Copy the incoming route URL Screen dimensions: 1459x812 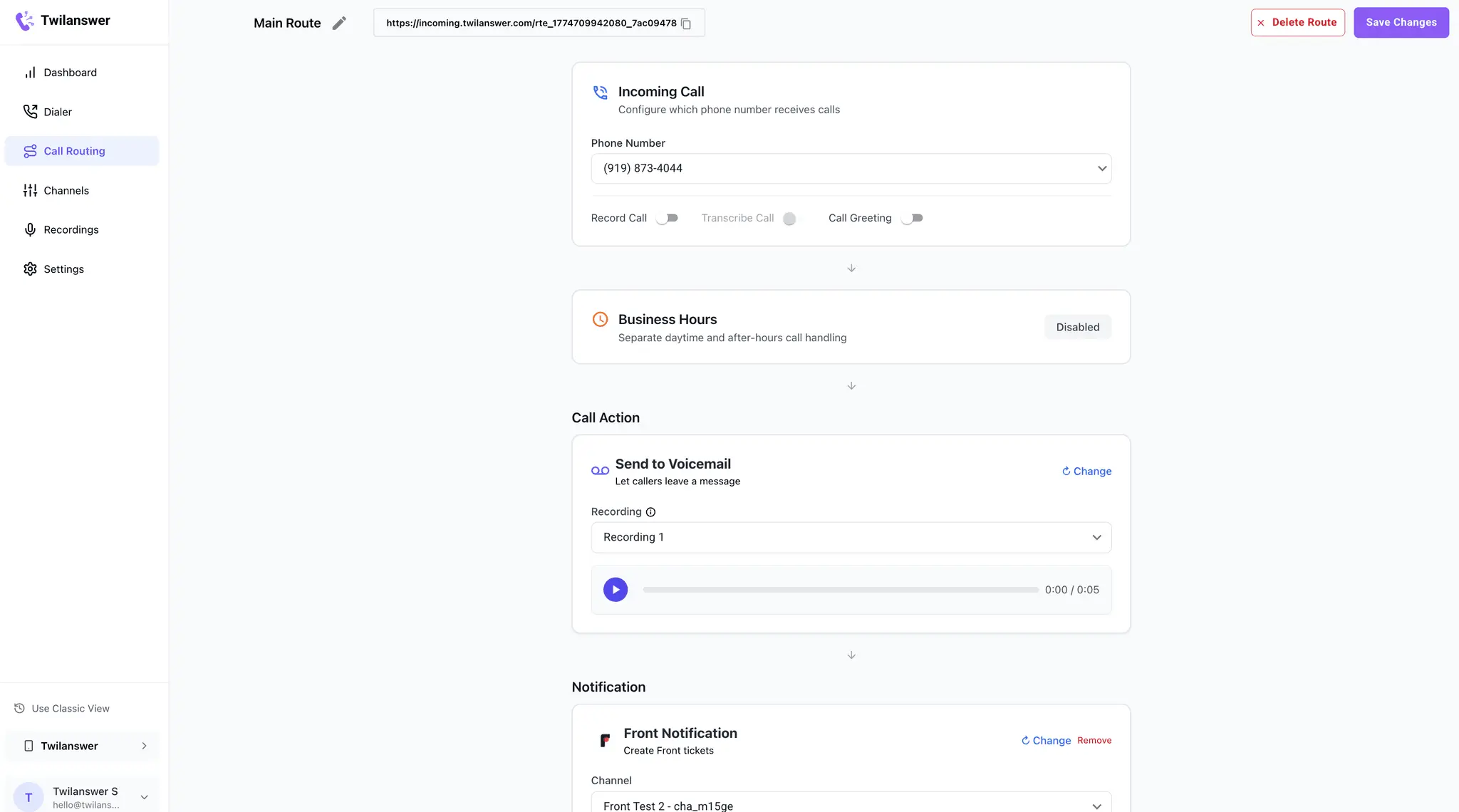[686, 24]
